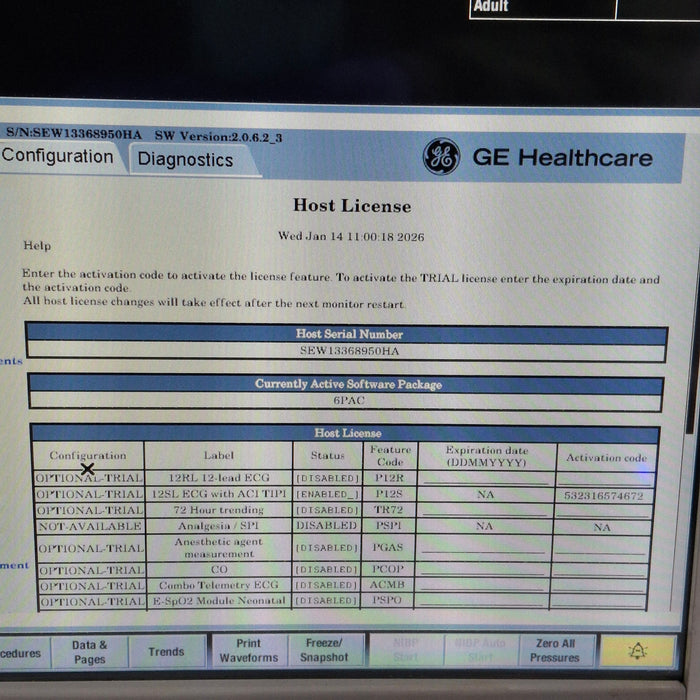700x700 pixels.
Task: Open the Trends menu button
Action: (x=166, y=652)
